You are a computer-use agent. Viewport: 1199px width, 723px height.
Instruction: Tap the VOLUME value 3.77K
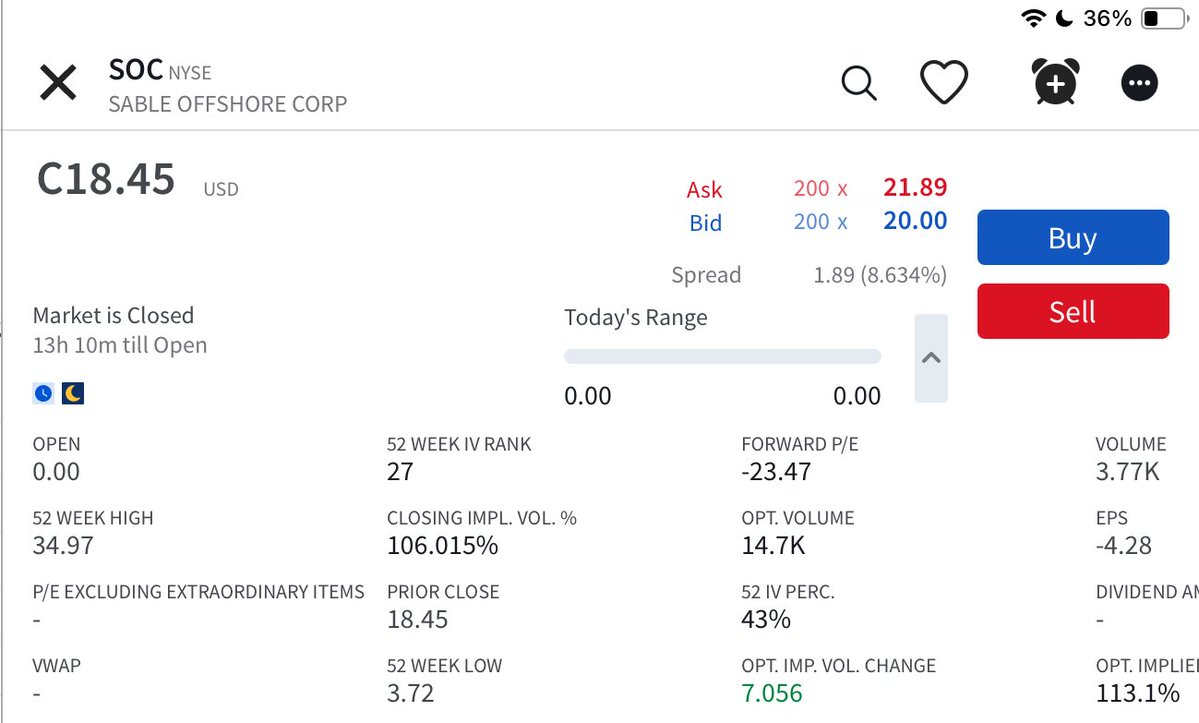1127,472
